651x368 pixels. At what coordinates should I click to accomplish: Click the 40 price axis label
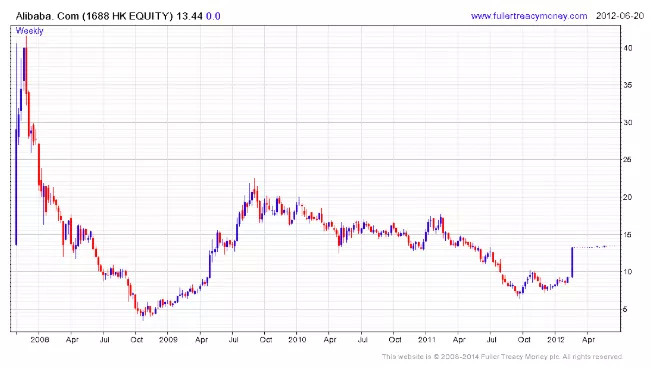[x=628, y=48]
